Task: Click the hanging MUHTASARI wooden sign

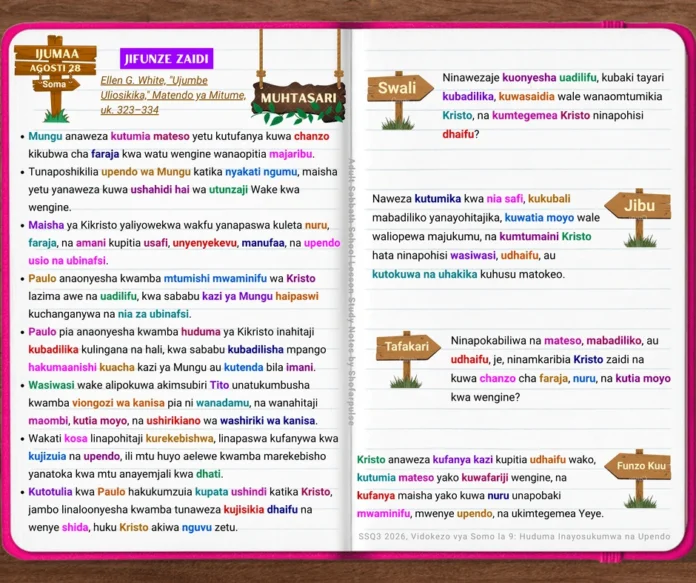Action: pyautogui.click(x=298, y=98)
